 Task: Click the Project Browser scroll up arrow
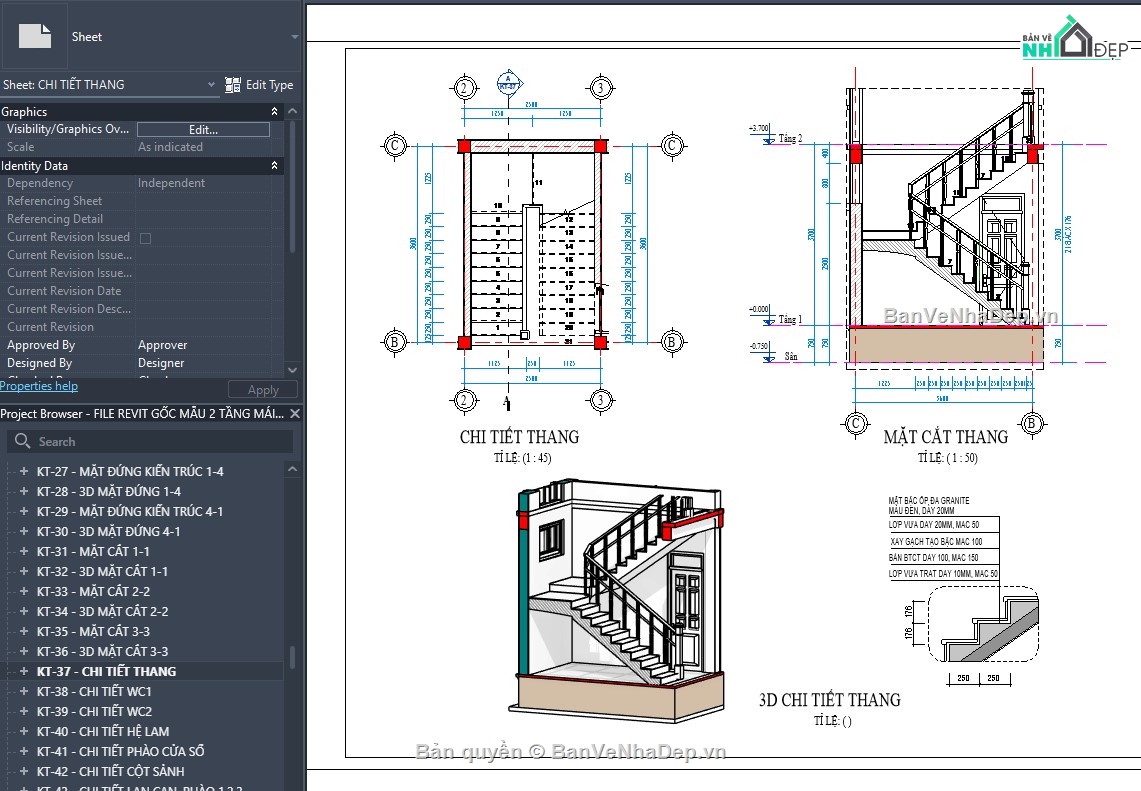tap(293, 469)
